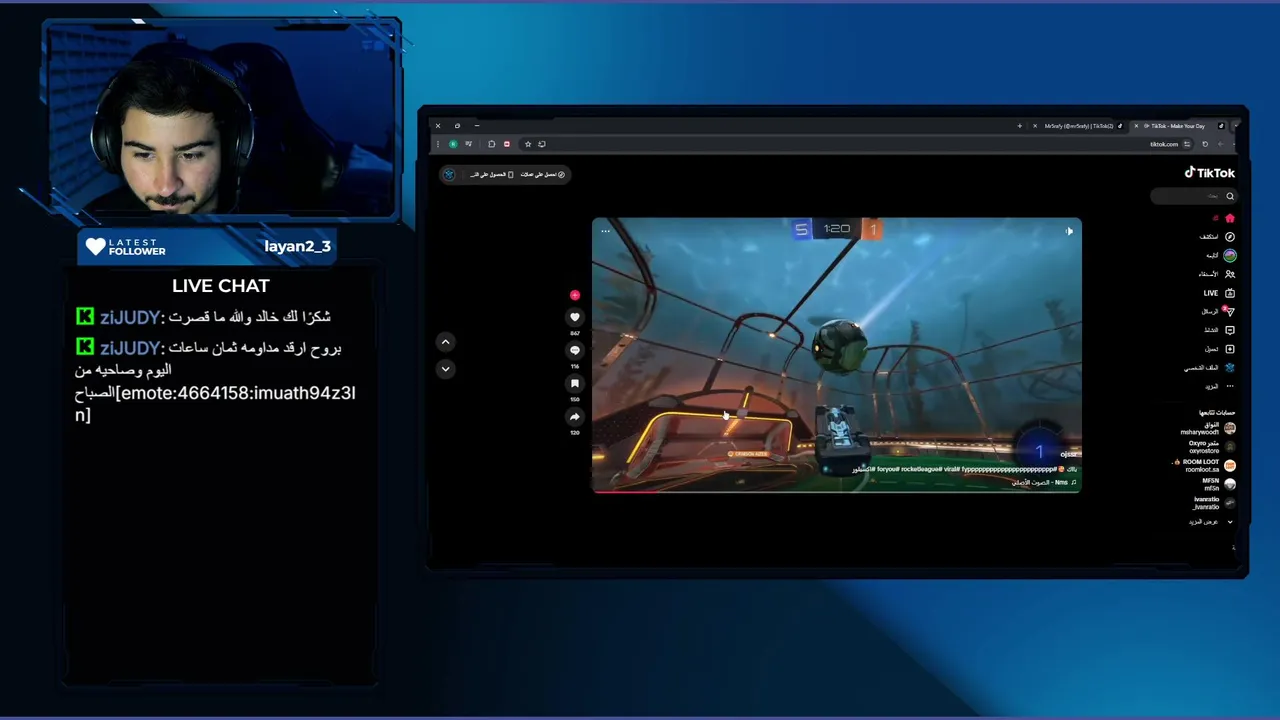
Task: Click the LIVE CHAT heading
Action: (220, 286)
